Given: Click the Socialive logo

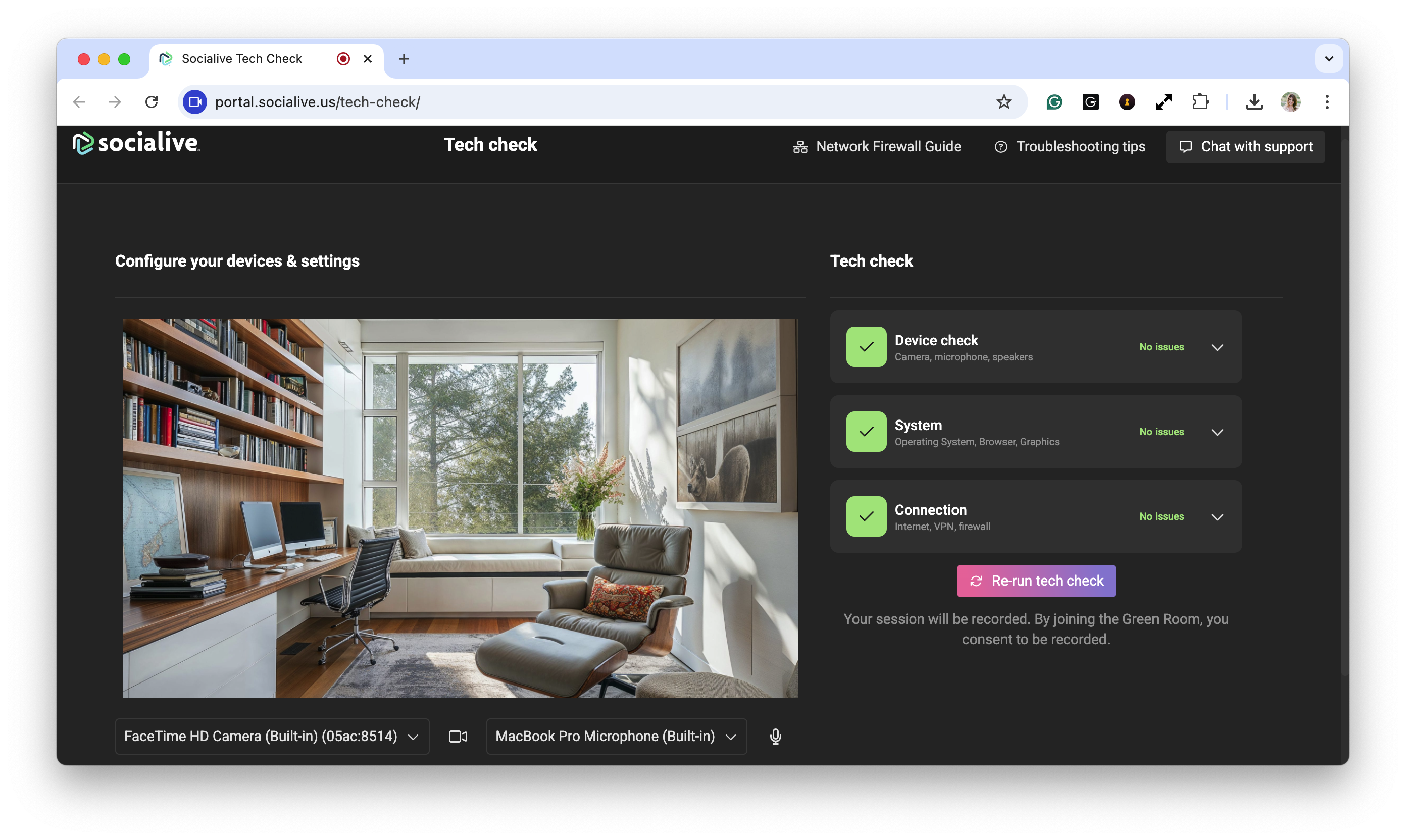Looking at the screenshot, I should pos(136,143).
